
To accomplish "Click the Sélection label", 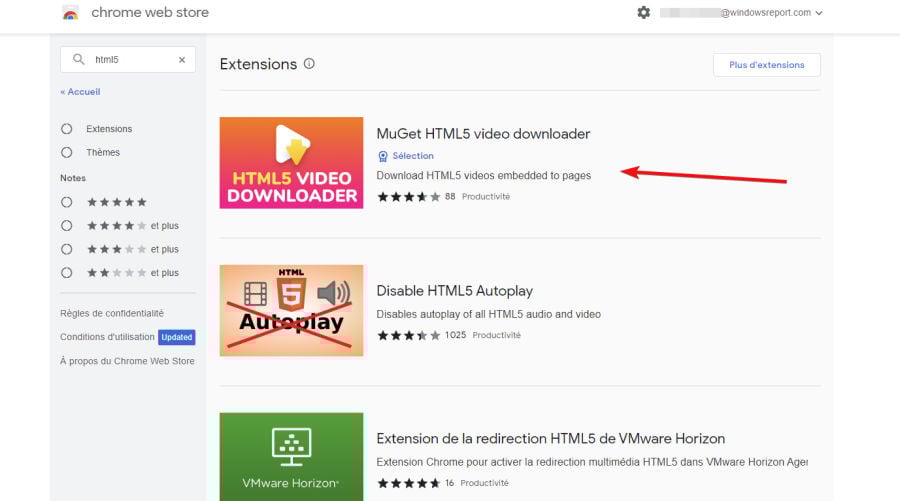I will click(x=413, y=156).
